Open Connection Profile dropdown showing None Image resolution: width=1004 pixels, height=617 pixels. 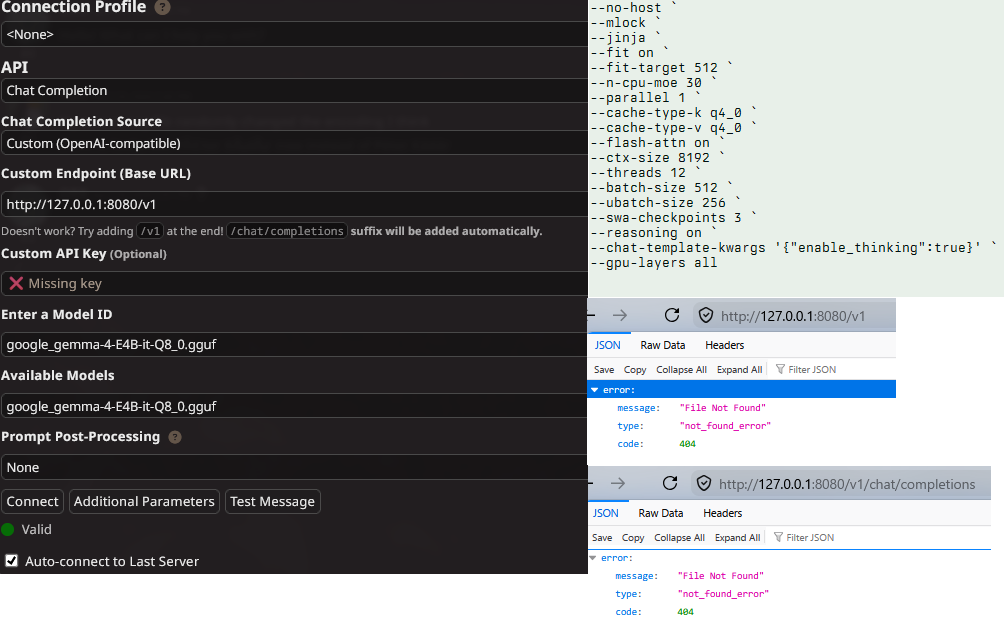pyautogui.click(x=295, y=35)
